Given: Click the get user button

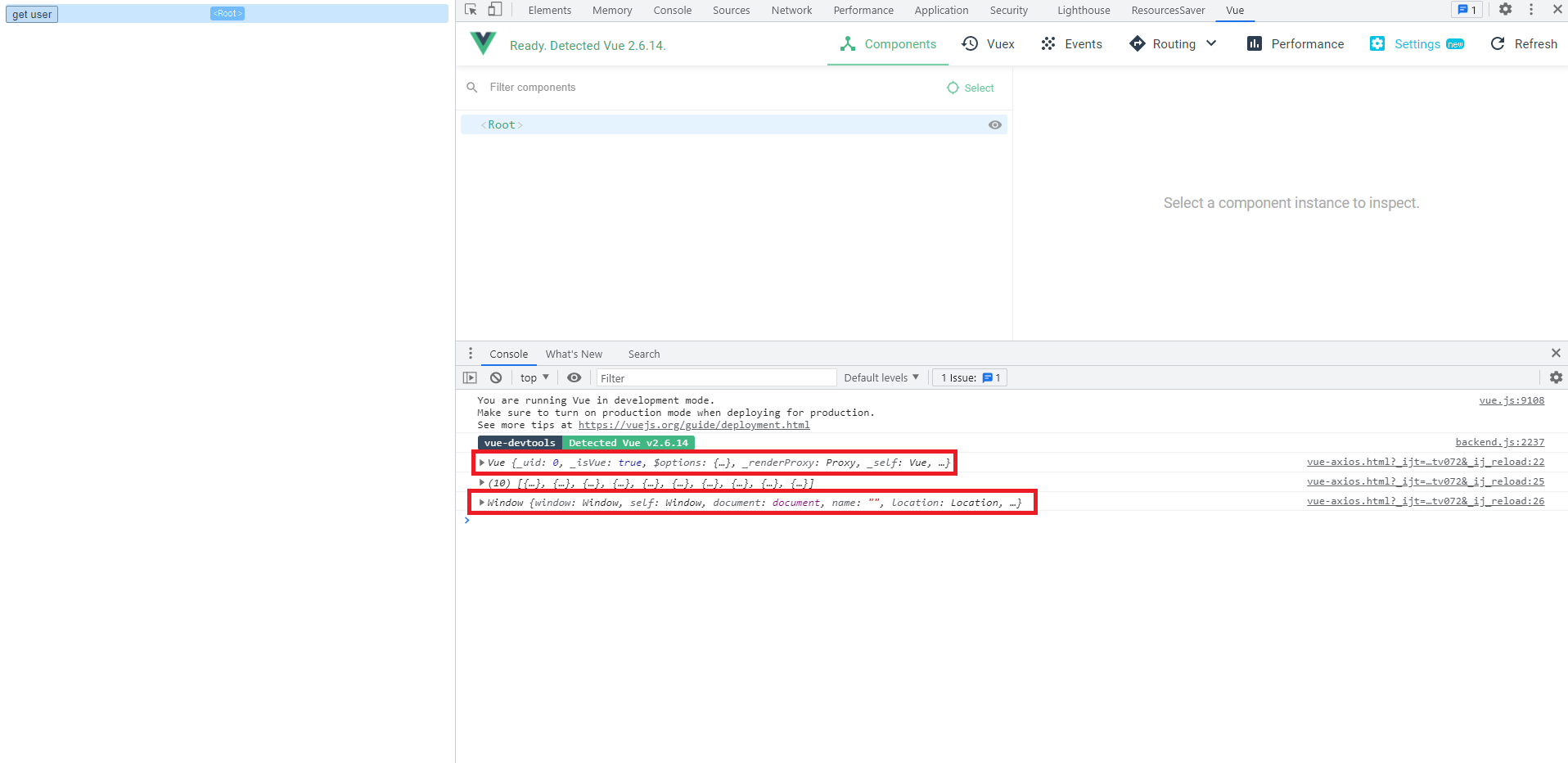Looking at the screenshot, I should click(32, 15).
